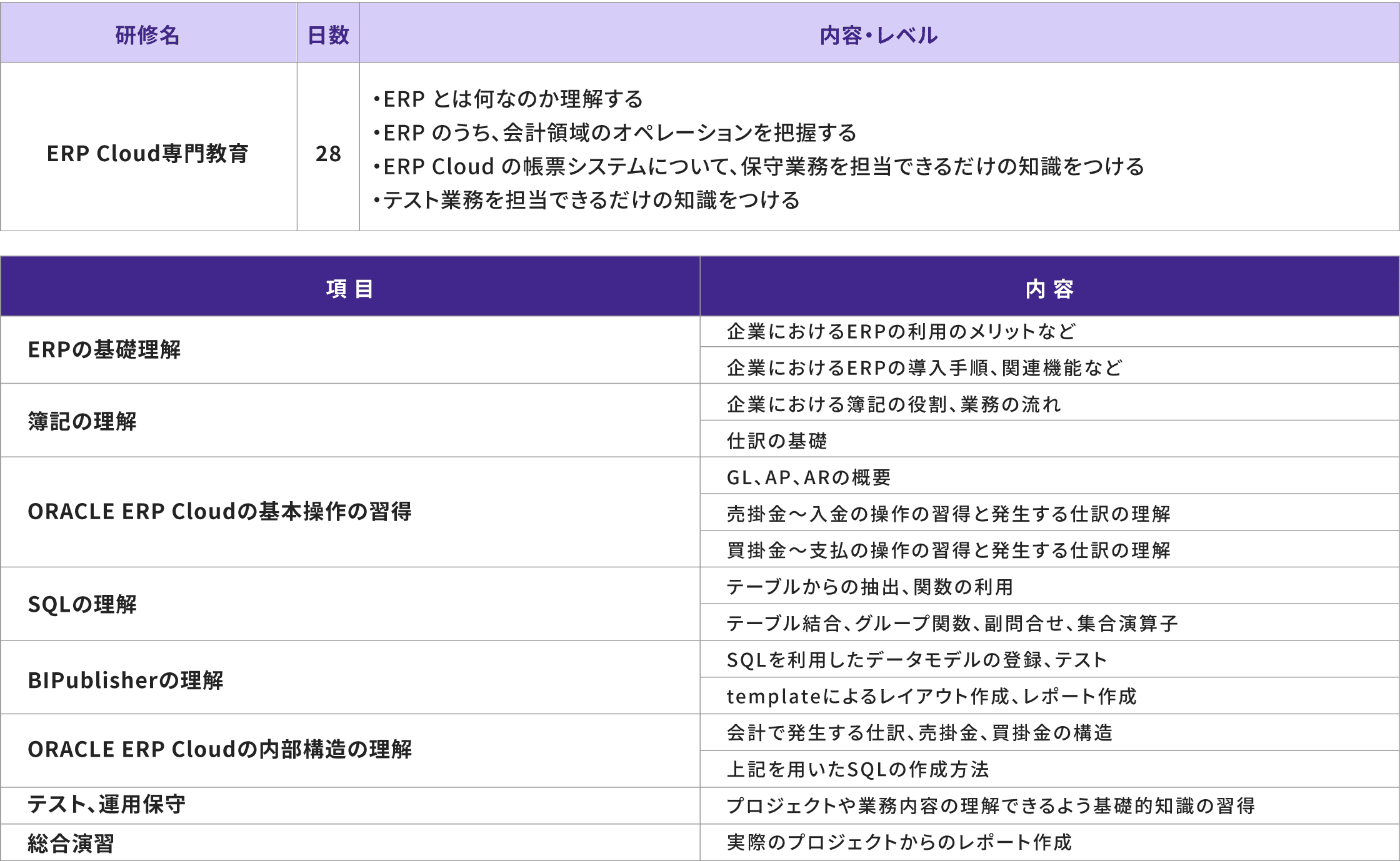
Task: Click the line about 帳票システム保守業務
Action: click(759, 166)
